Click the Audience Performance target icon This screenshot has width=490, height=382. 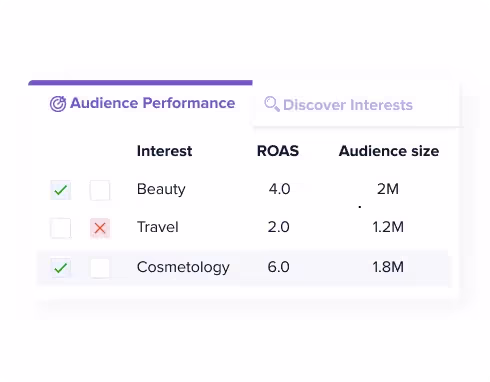coord(58,104)
